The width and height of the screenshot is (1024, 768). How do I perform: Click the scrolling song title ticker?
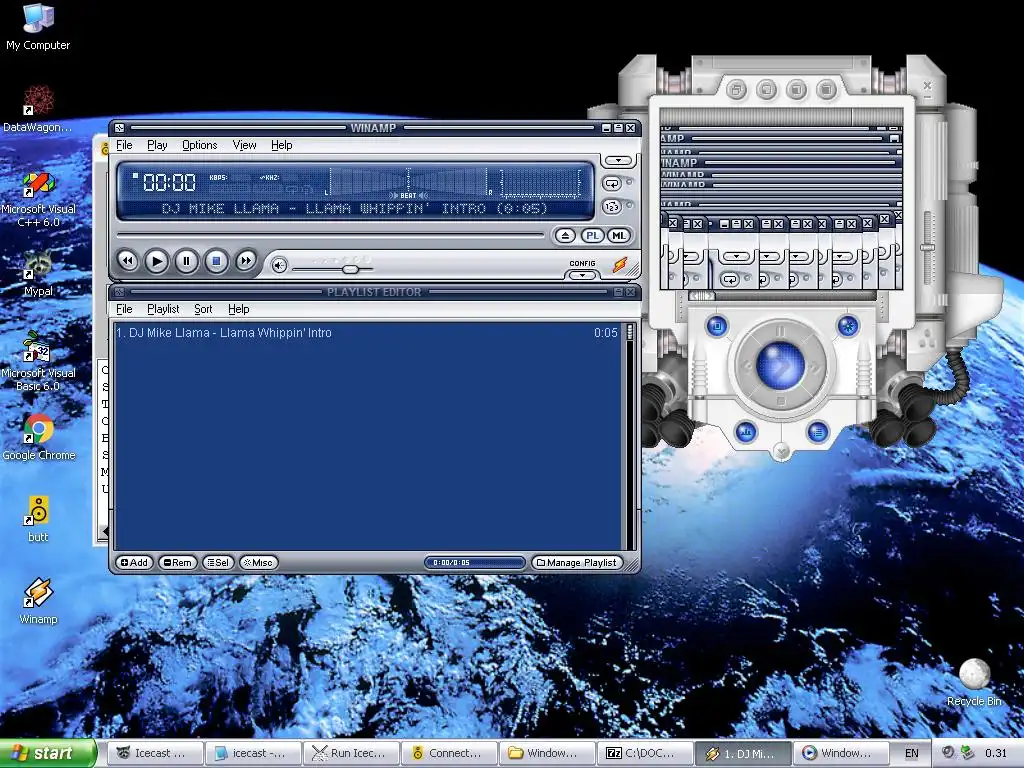coord(355,209)
